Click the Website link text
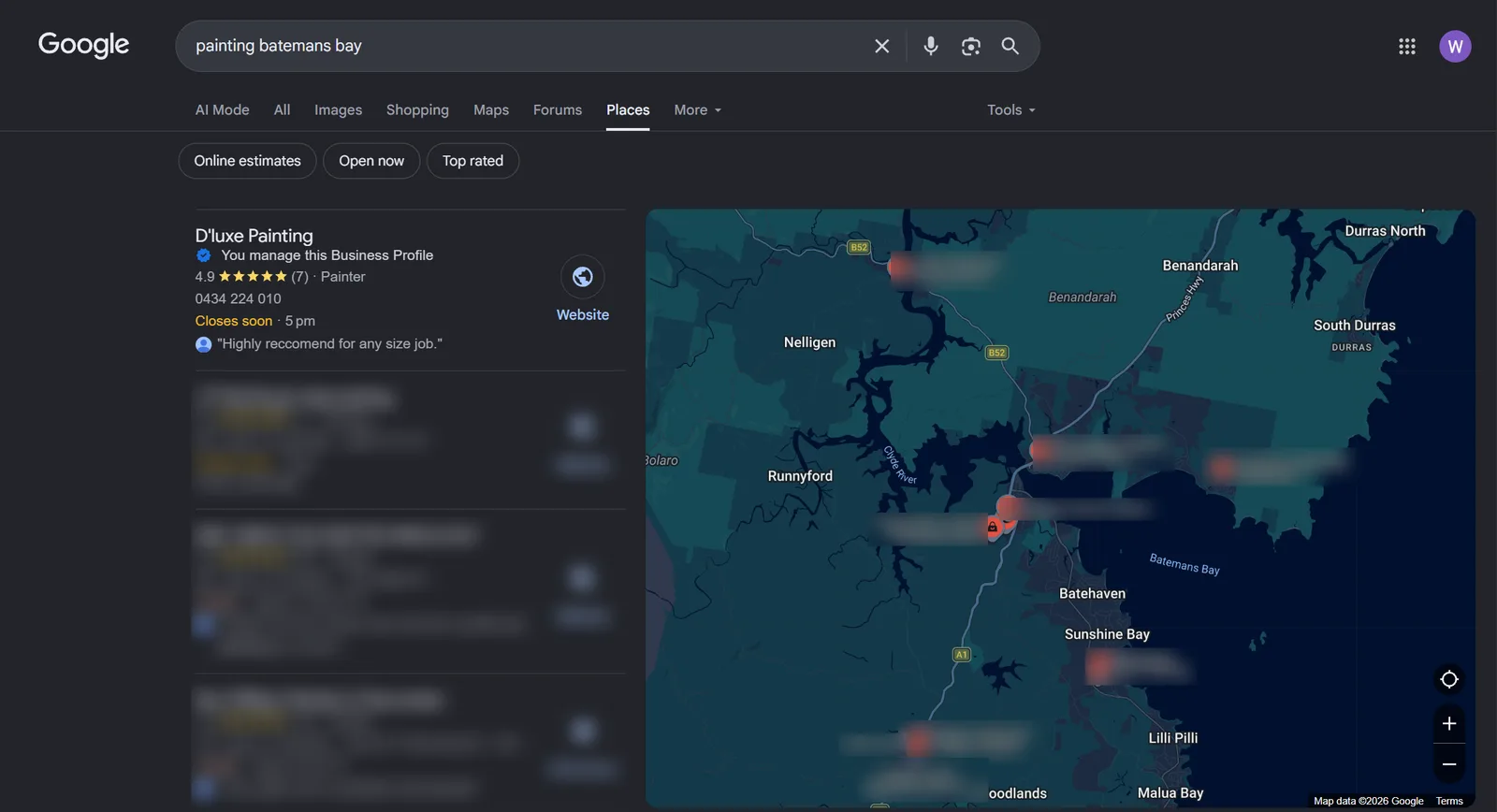Image resolution: width=1497 pixels, height=812 pixels. 583,315
